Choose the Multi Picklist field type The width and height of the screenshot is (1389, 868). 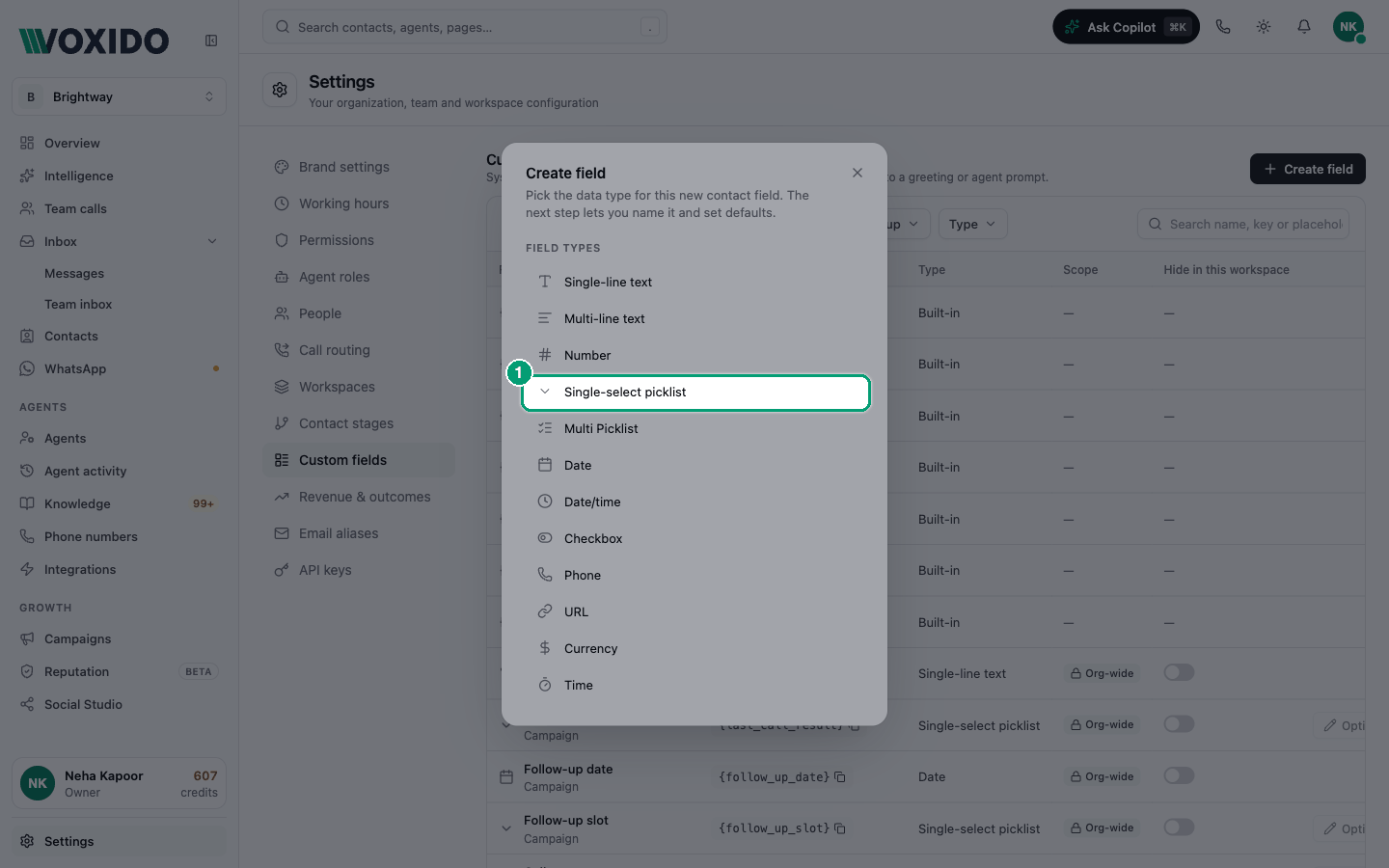(x=695, y=428)
